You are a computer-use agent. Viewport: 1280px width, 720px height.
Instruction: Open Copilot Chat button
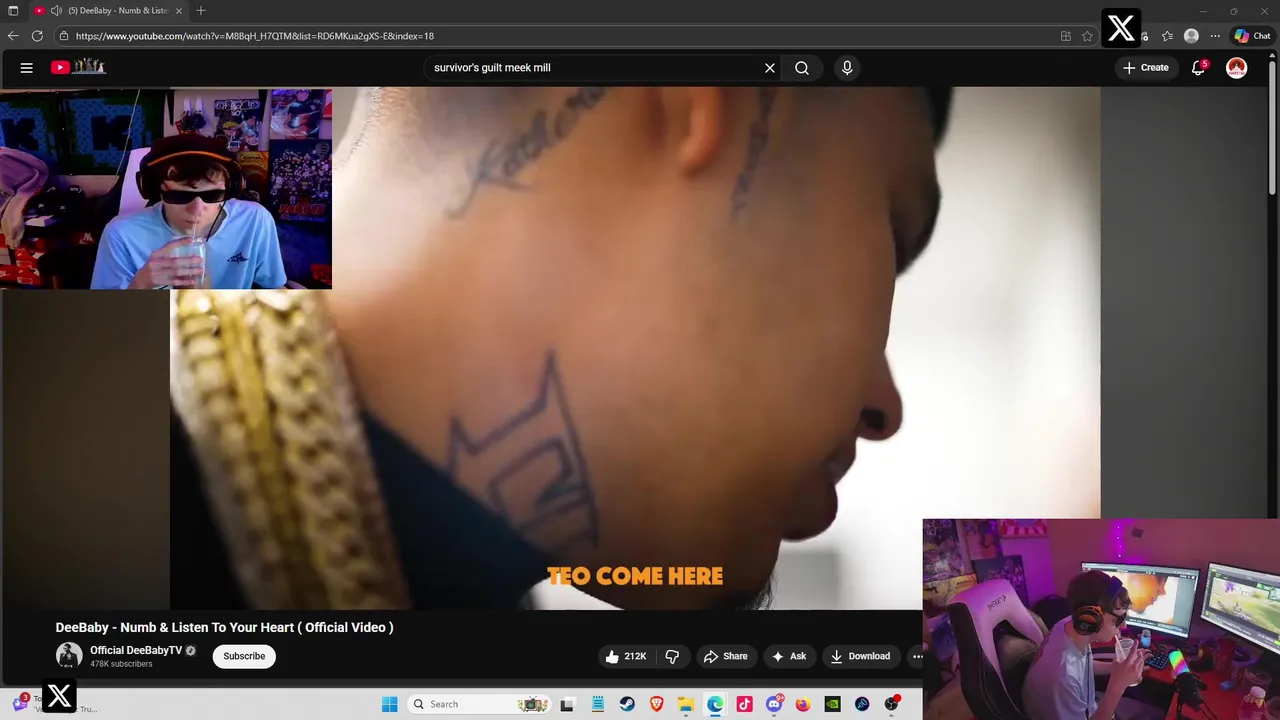tap(1252, 36)
